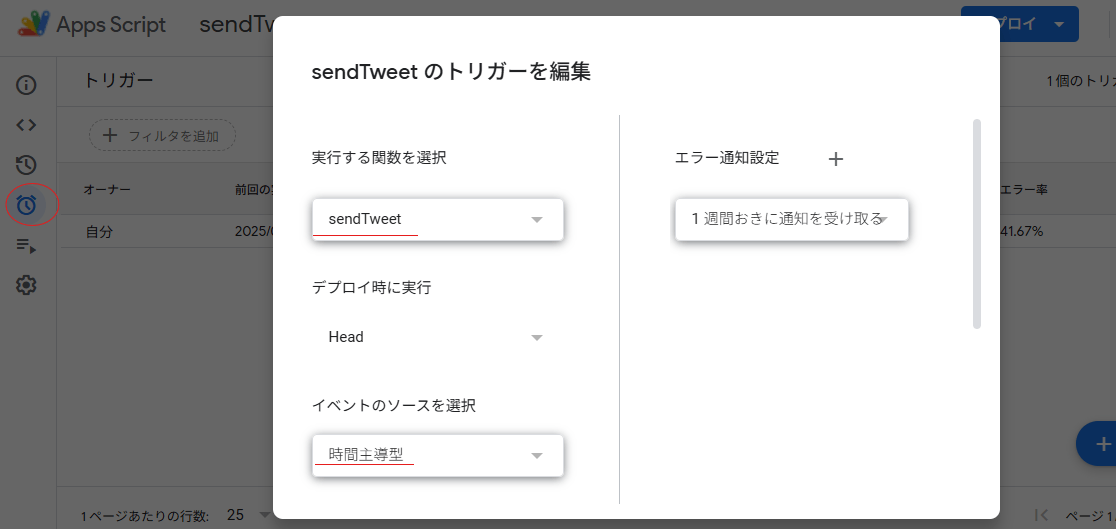Open the Executions list icon

[26, 246]
